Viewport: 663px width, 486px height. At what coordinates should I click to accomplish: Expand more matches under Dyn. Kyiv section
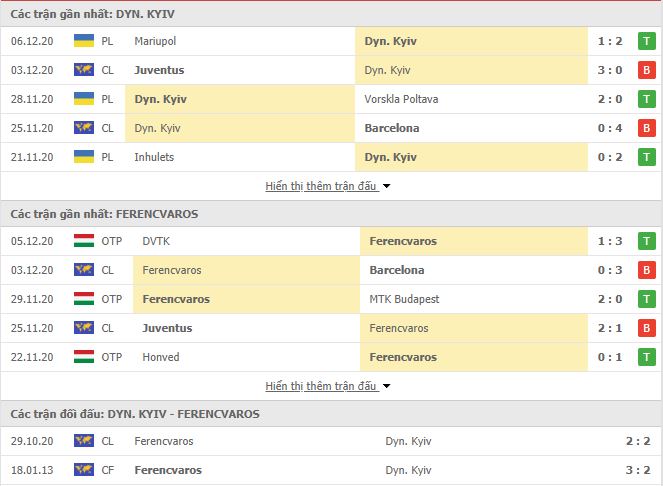(322, 186)
